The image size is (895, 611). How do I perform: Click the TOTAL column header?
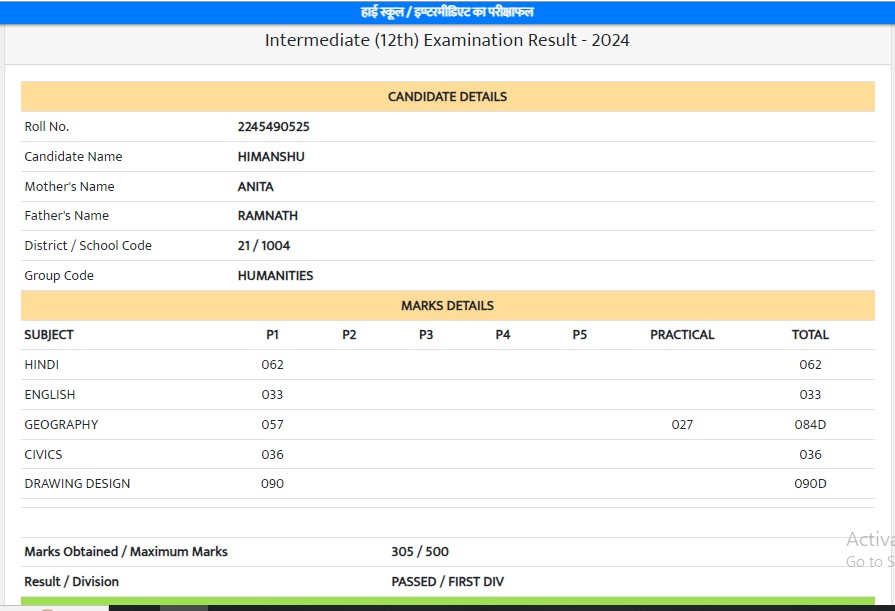point(810,335)
